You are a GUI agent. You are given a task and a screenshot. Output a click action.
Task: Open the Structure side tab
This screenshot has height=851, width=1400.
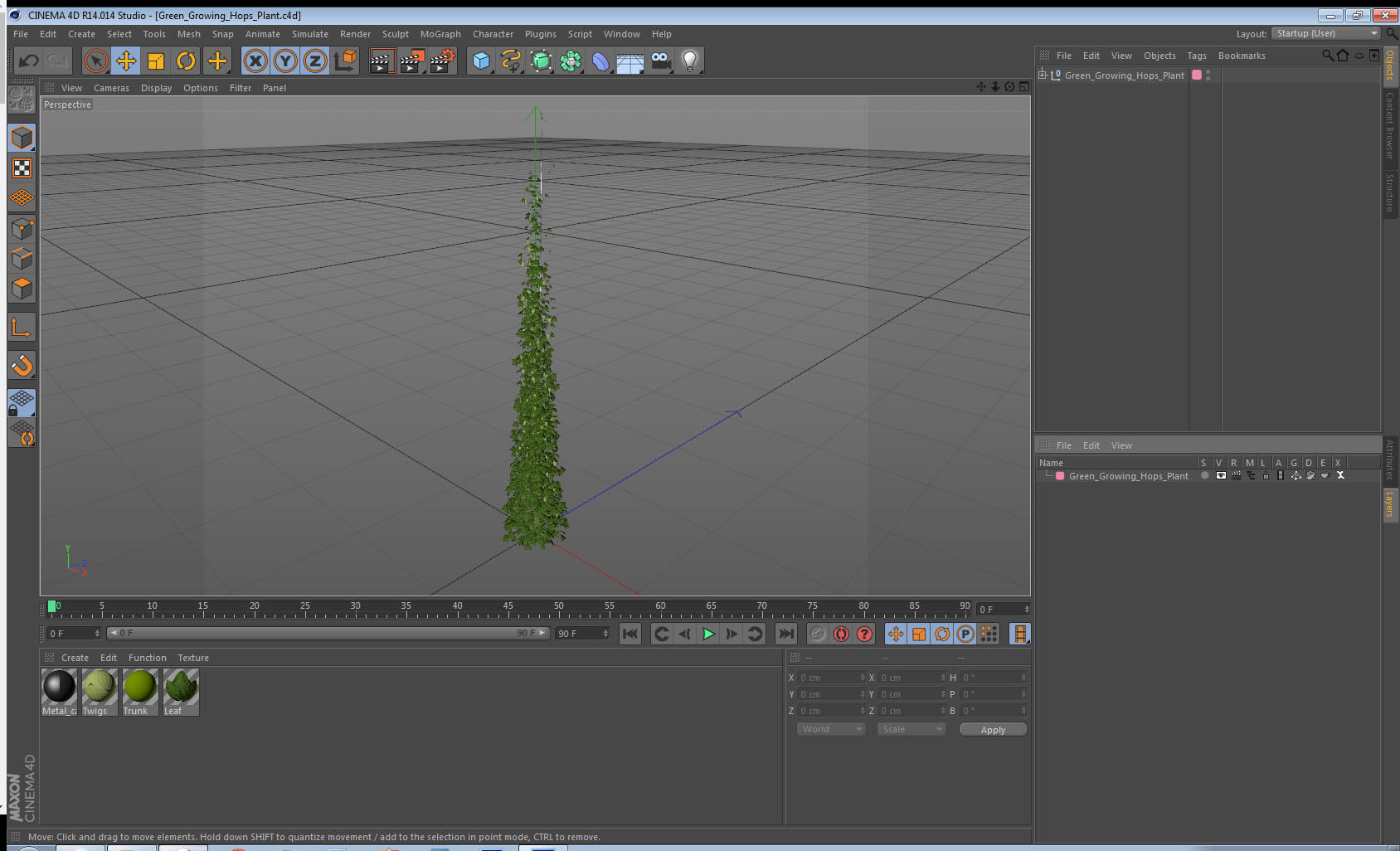click(x=1390, y=192)
